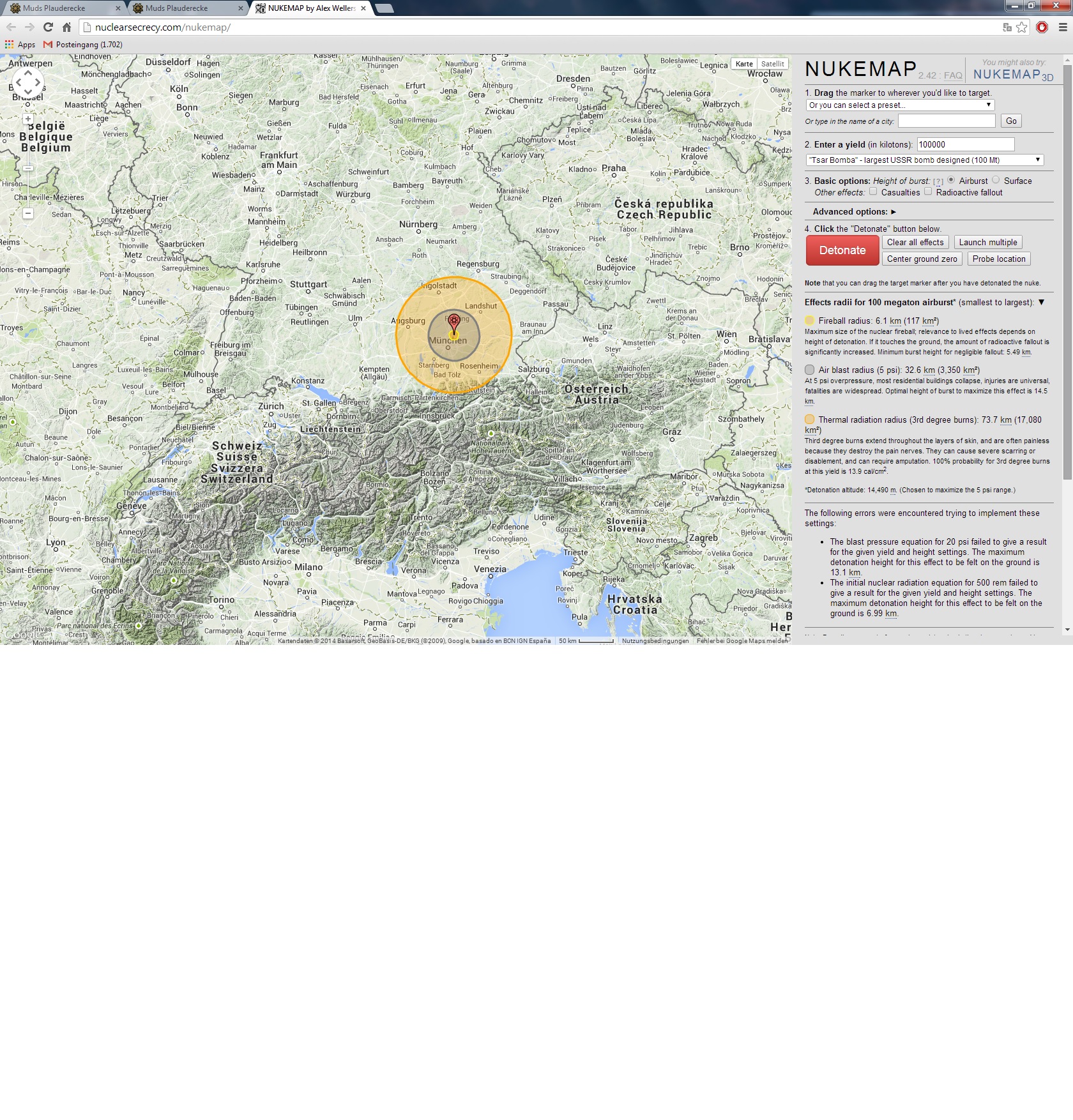Open the NUKEMAP FAQ link

coord(953,75)
